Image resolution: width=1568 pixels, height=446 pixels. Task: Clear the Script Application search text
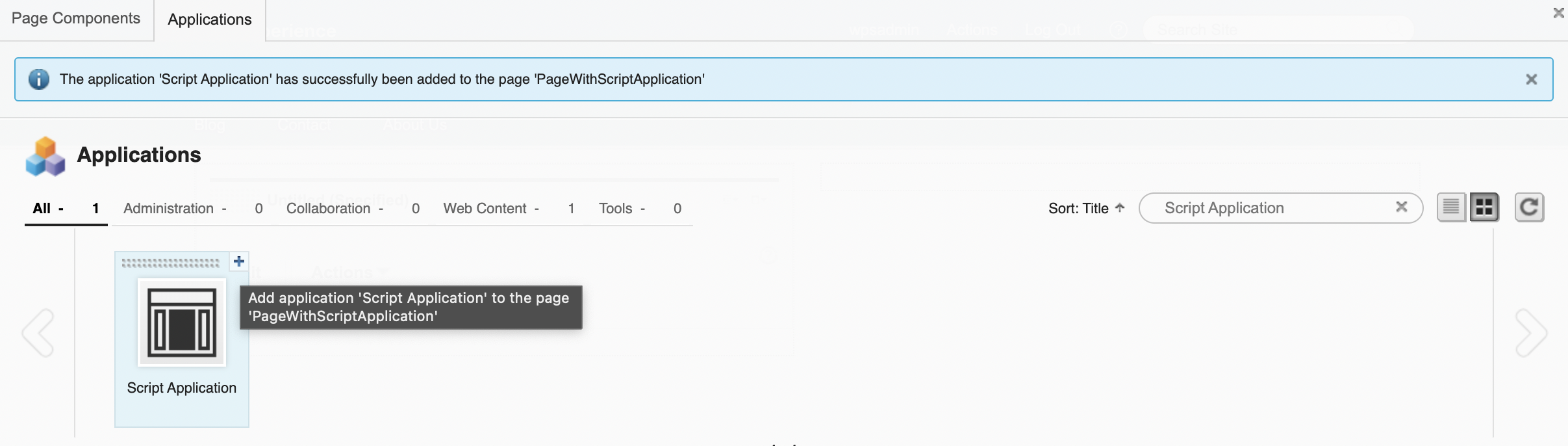click(1401, 207)
